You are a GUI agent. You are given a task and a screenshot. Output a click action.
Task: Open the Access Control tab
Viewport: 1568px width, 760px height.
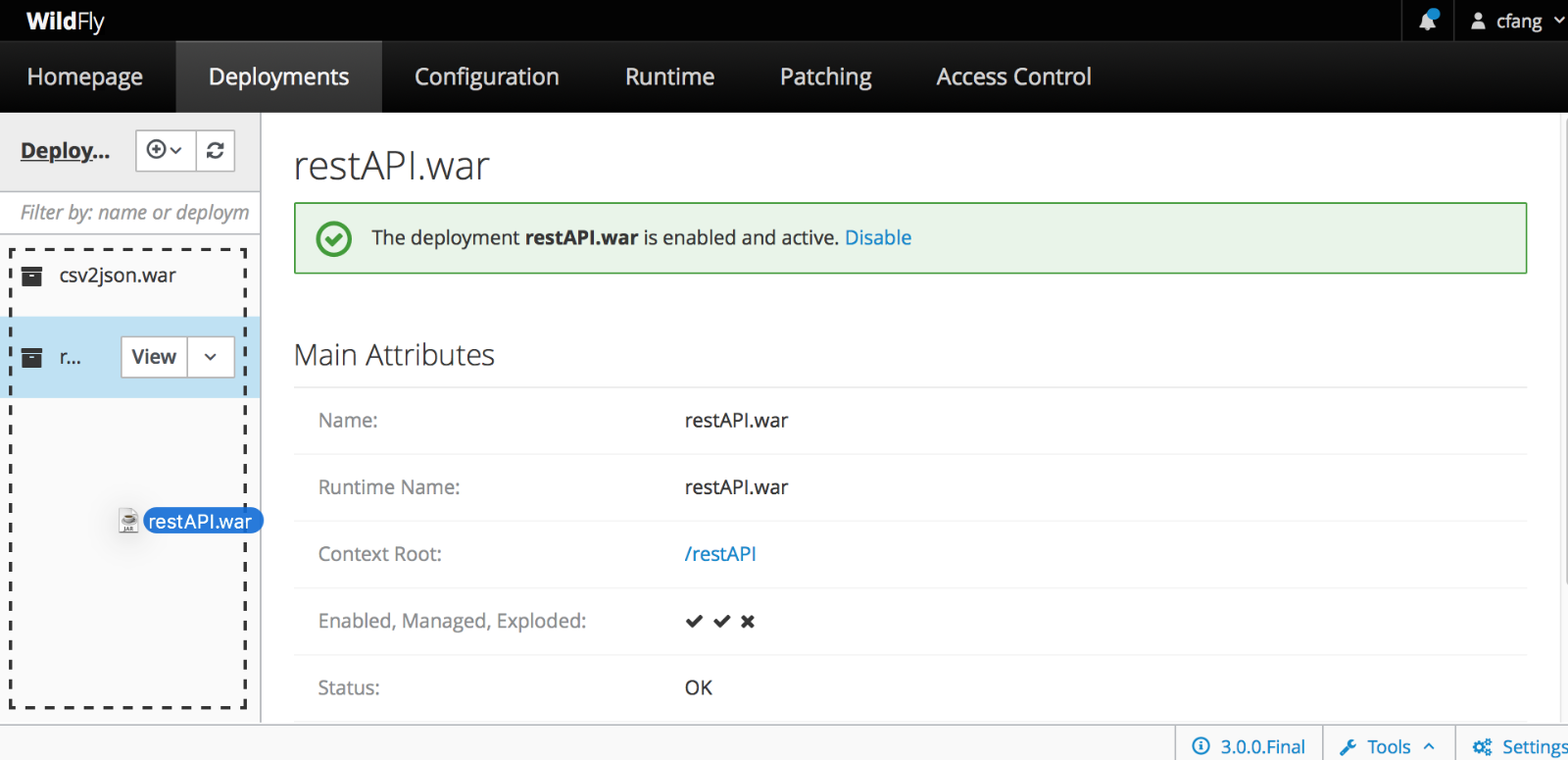pyautogui.click(x=1014, y=76)
